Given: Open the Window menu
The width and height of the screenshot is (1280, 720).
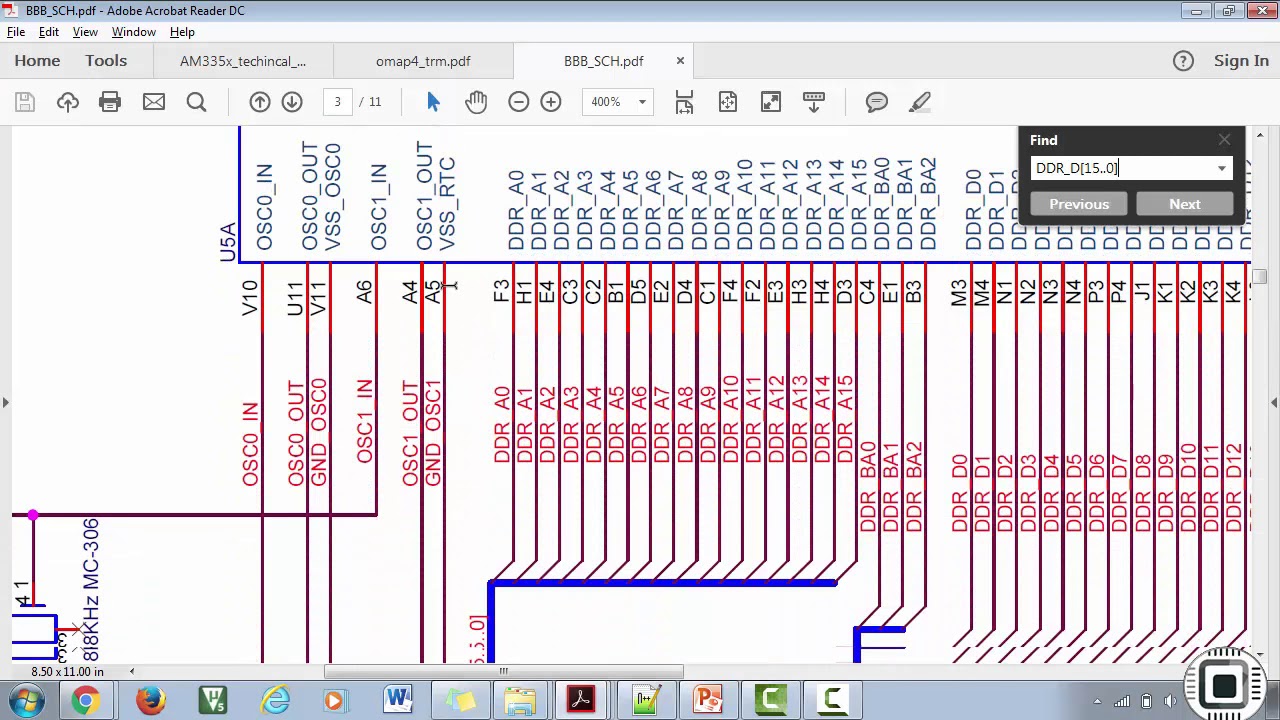Looking at the screenshot, I should (x=134, y=32).
